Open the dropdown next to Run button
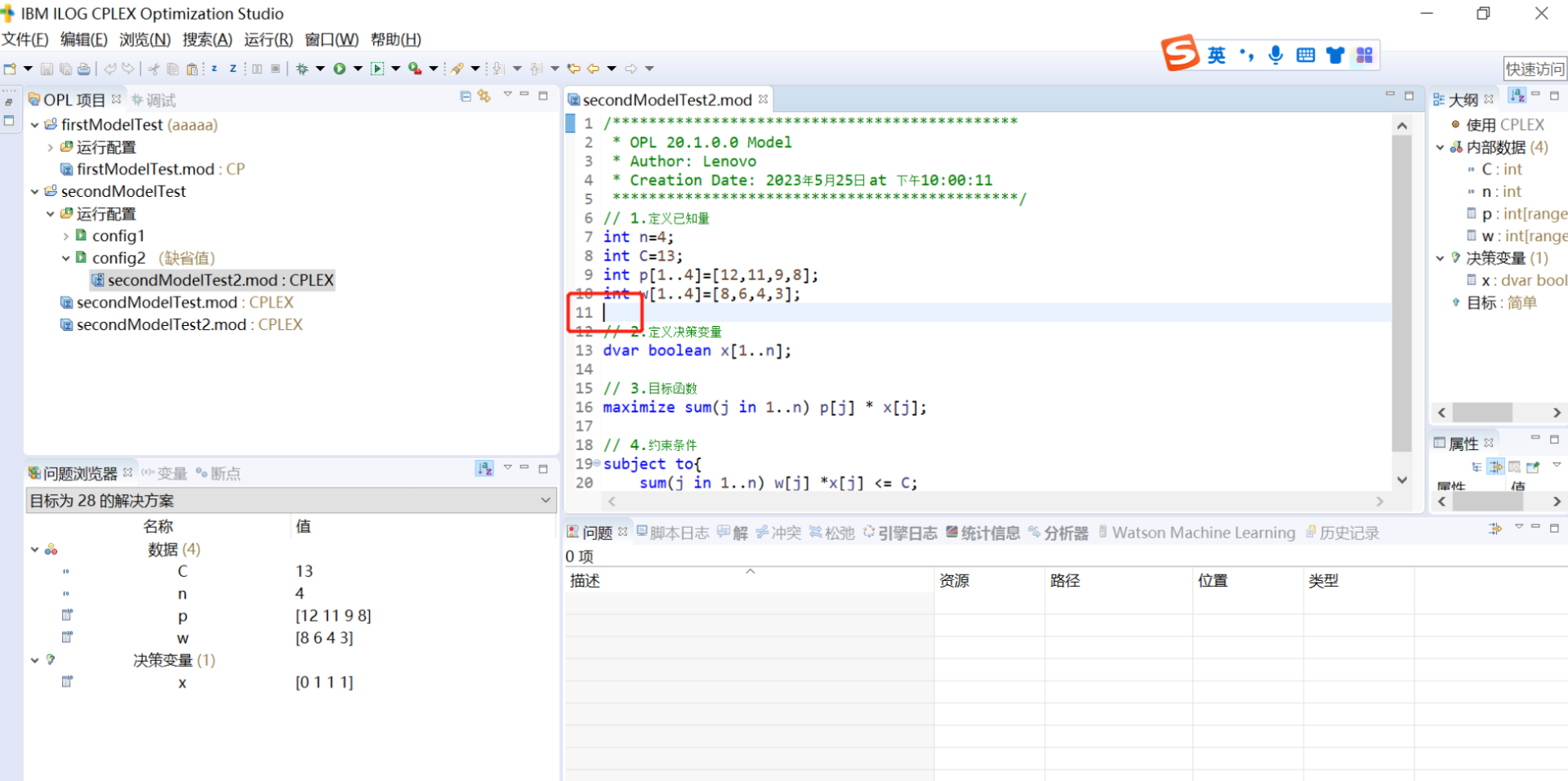 (x=358, y=69)
